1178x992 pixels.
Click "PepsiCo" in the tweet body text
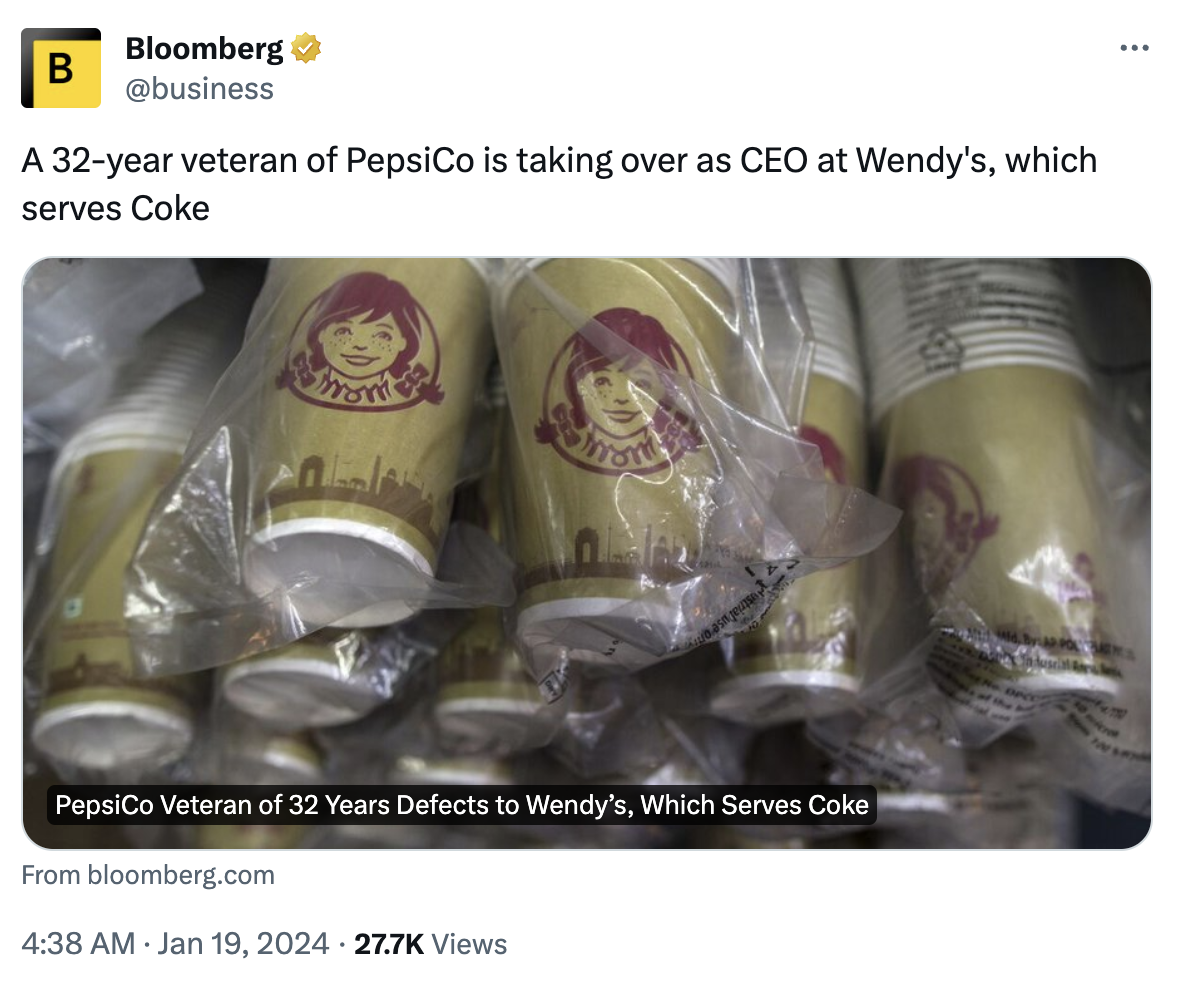tap(410, 160)
